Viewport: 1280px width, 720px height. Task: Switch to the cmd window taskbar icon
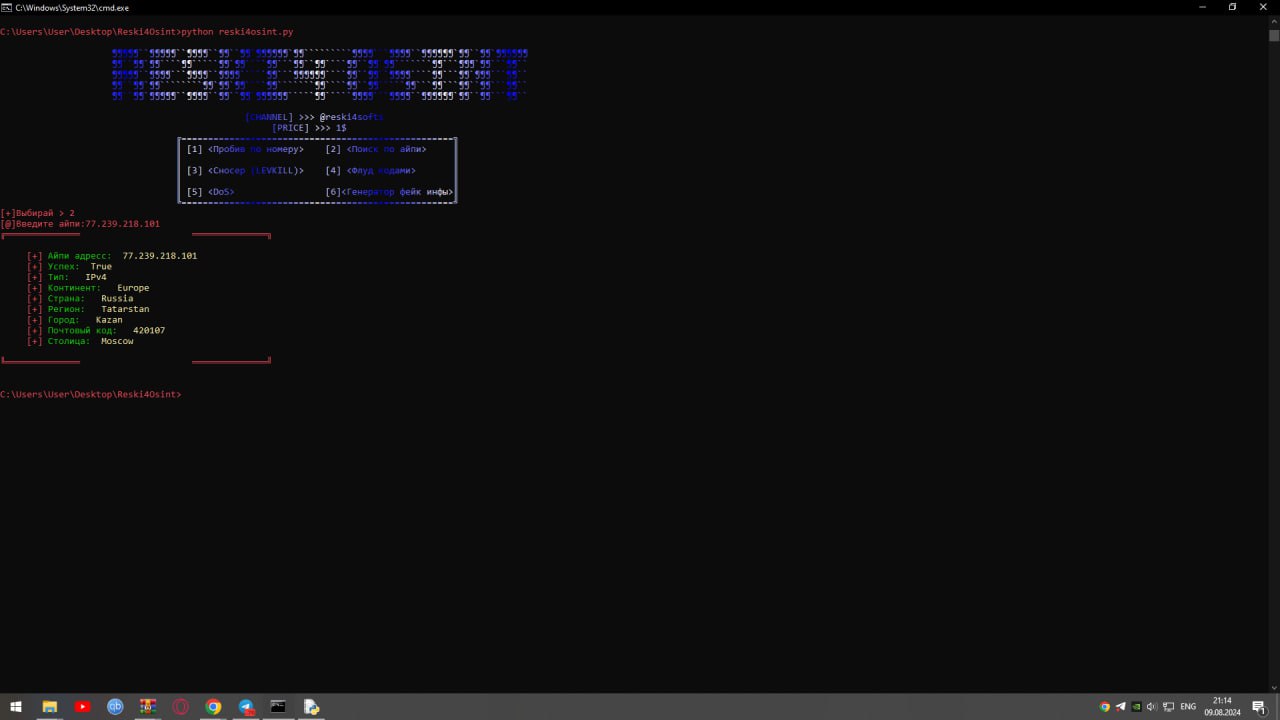[278, 707]
